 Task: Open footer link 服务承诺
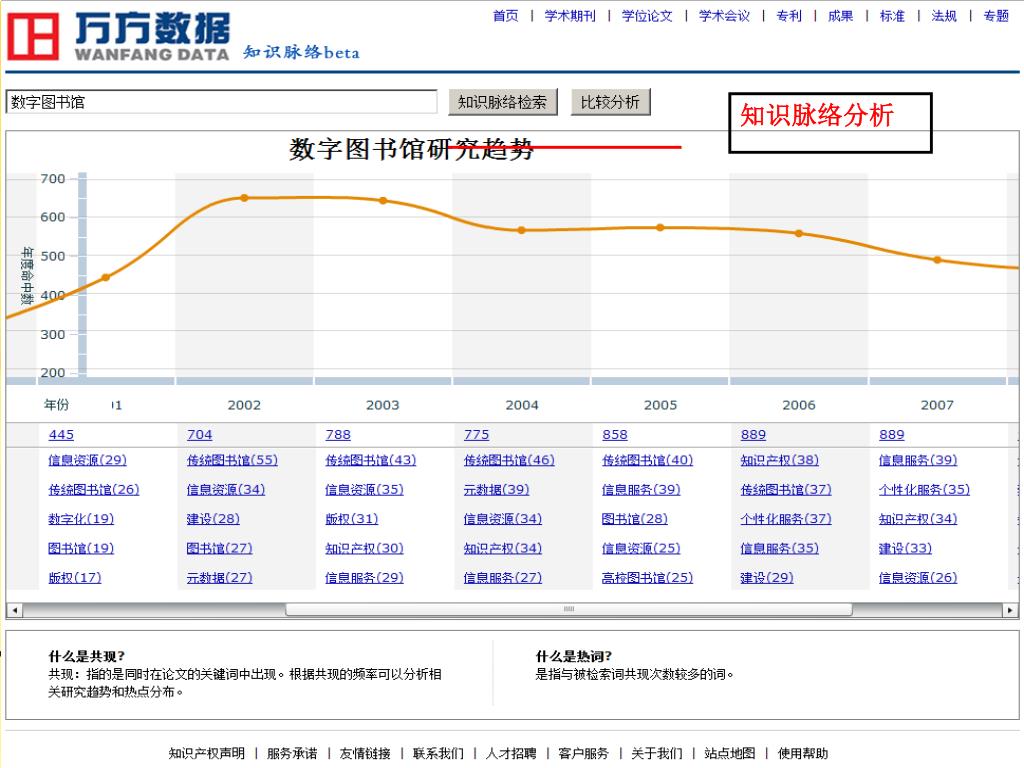292,753
